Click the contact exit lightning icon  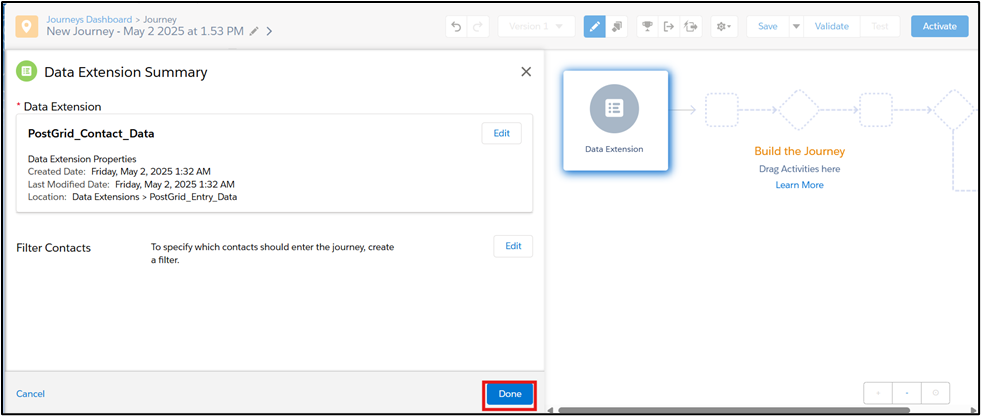(691, 27)
